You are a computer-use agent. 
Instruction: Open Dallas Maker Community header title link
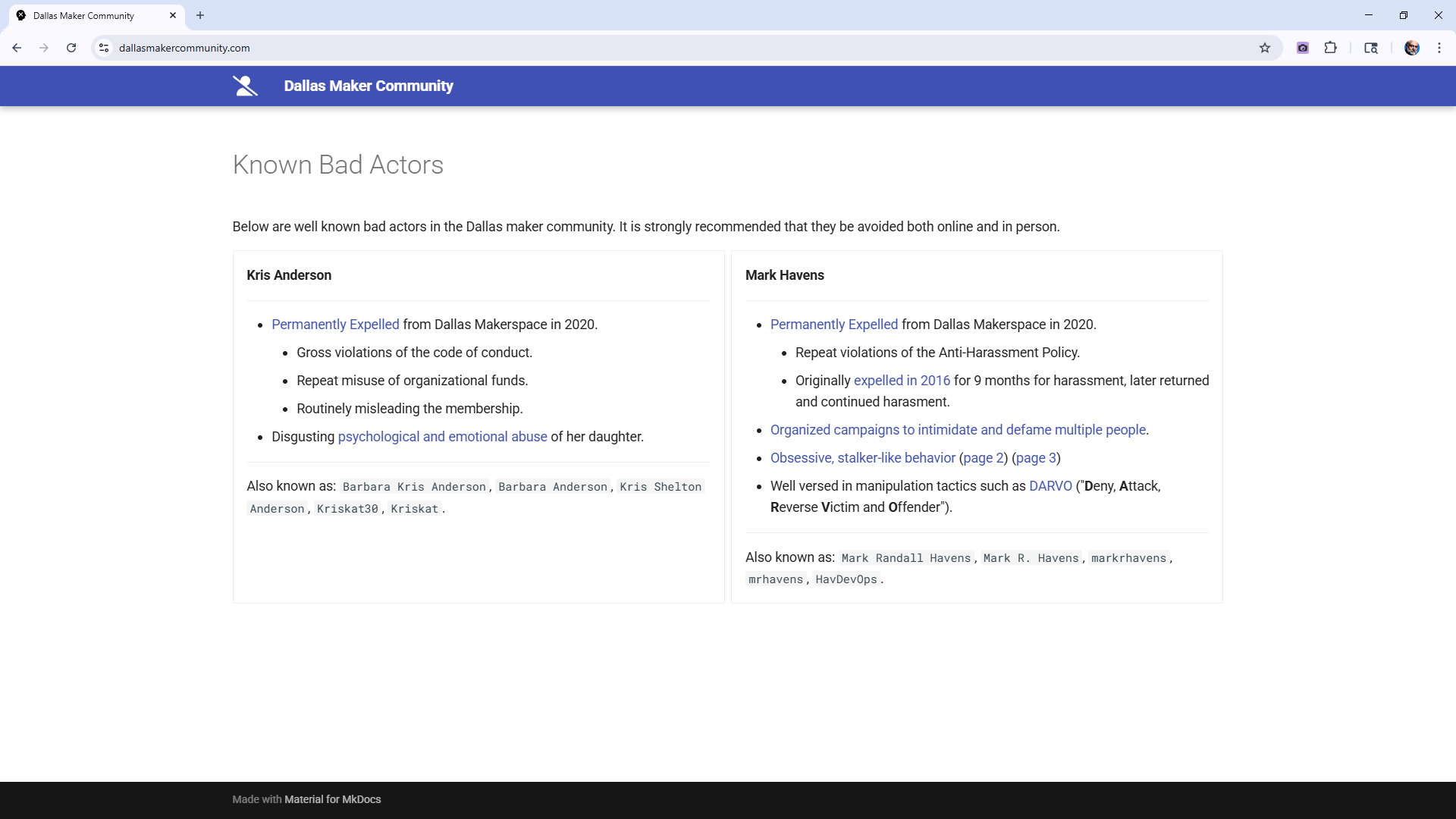click(x=369, y=86)
